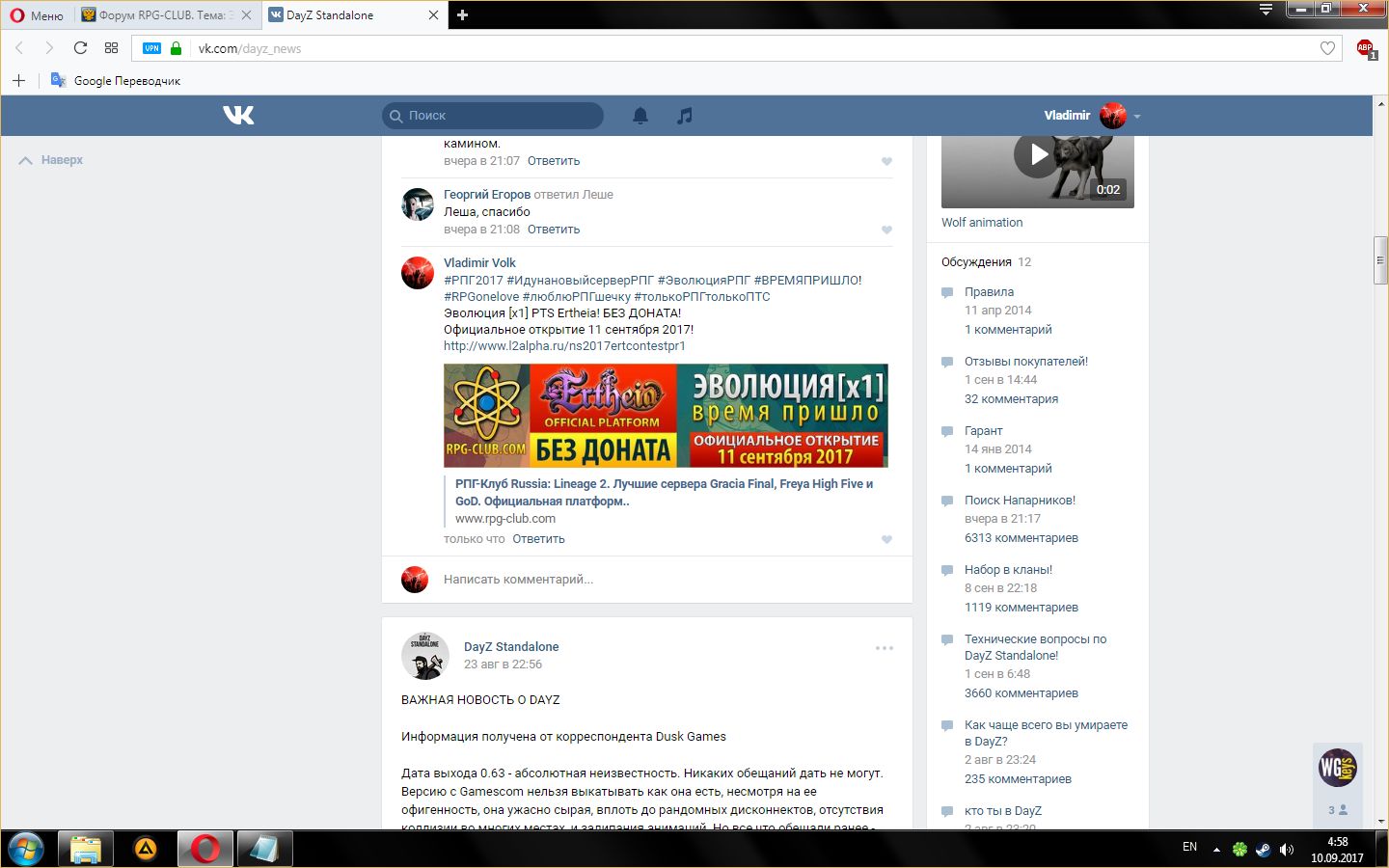This screenshot has width=1389, height=868.
Task: Open the Opera Меню button
Action: coord(37,14)
